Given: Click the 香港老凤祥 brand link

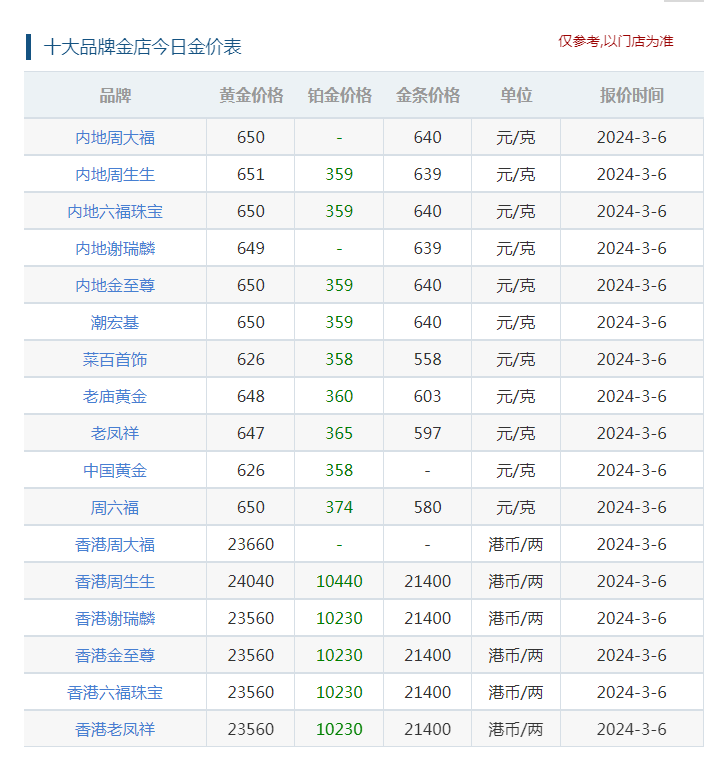Looking at the screenshot, I should point(115,729).
